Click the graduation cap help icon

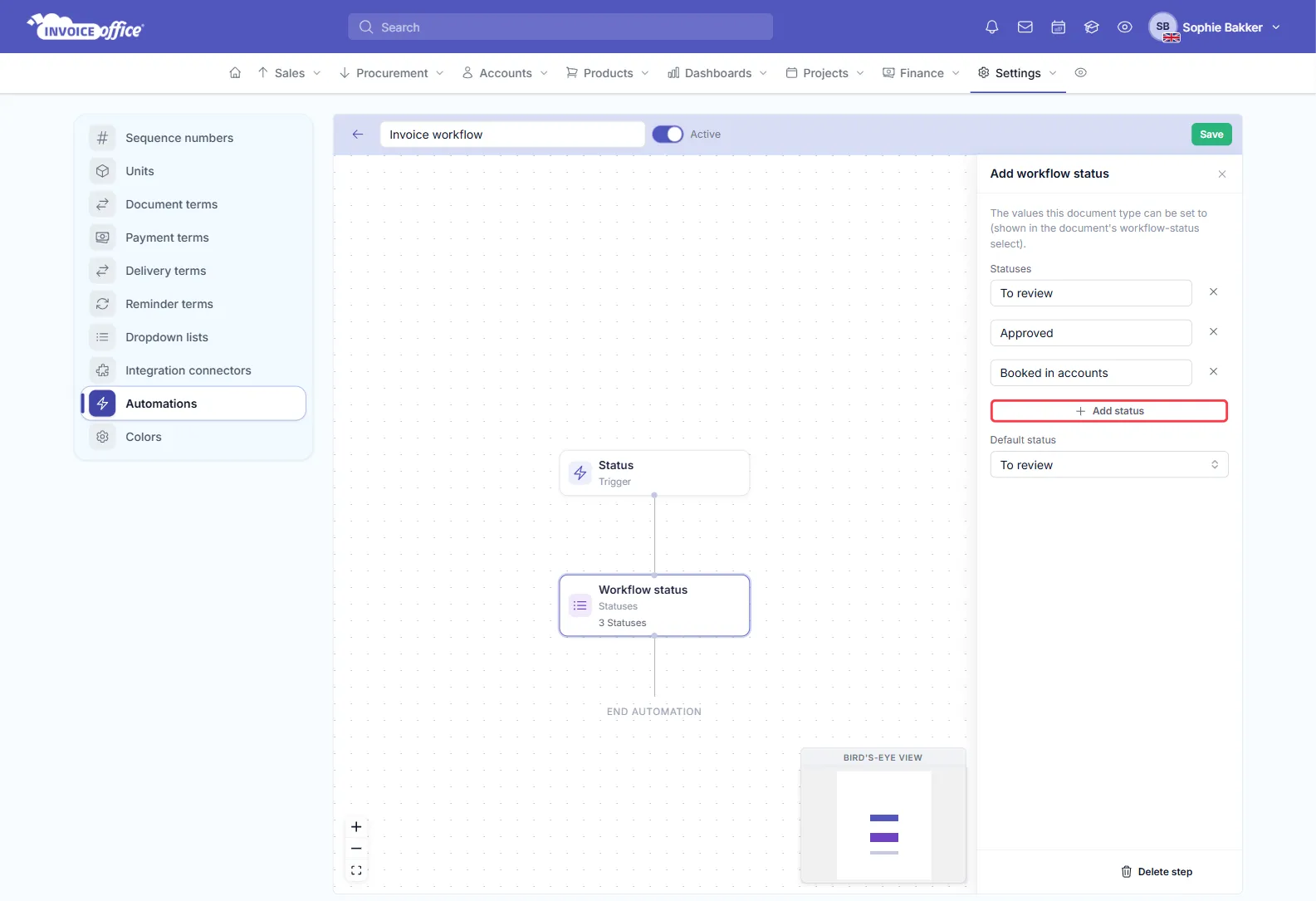tap(1092, 27)
